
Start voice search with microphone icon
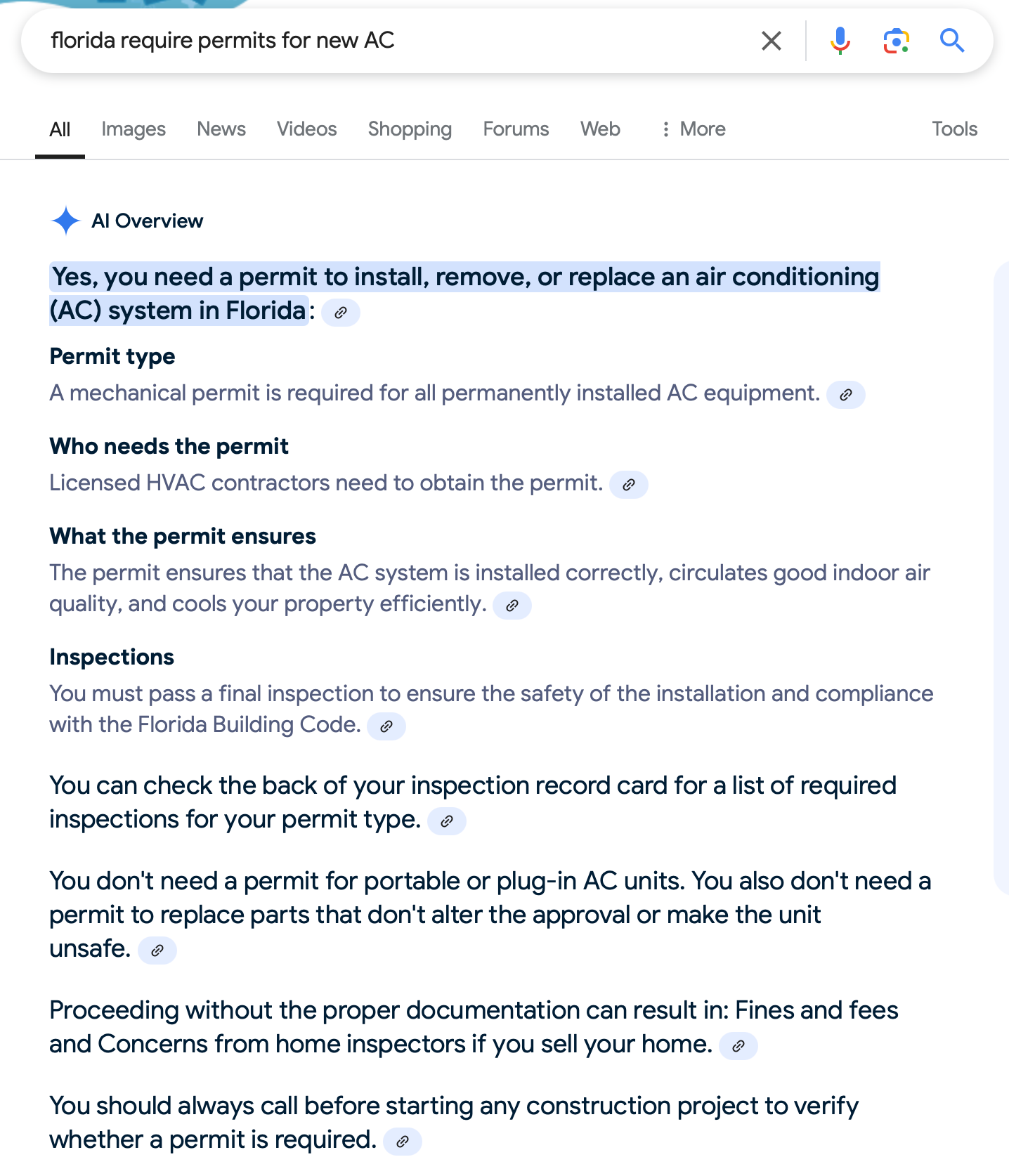840,41
